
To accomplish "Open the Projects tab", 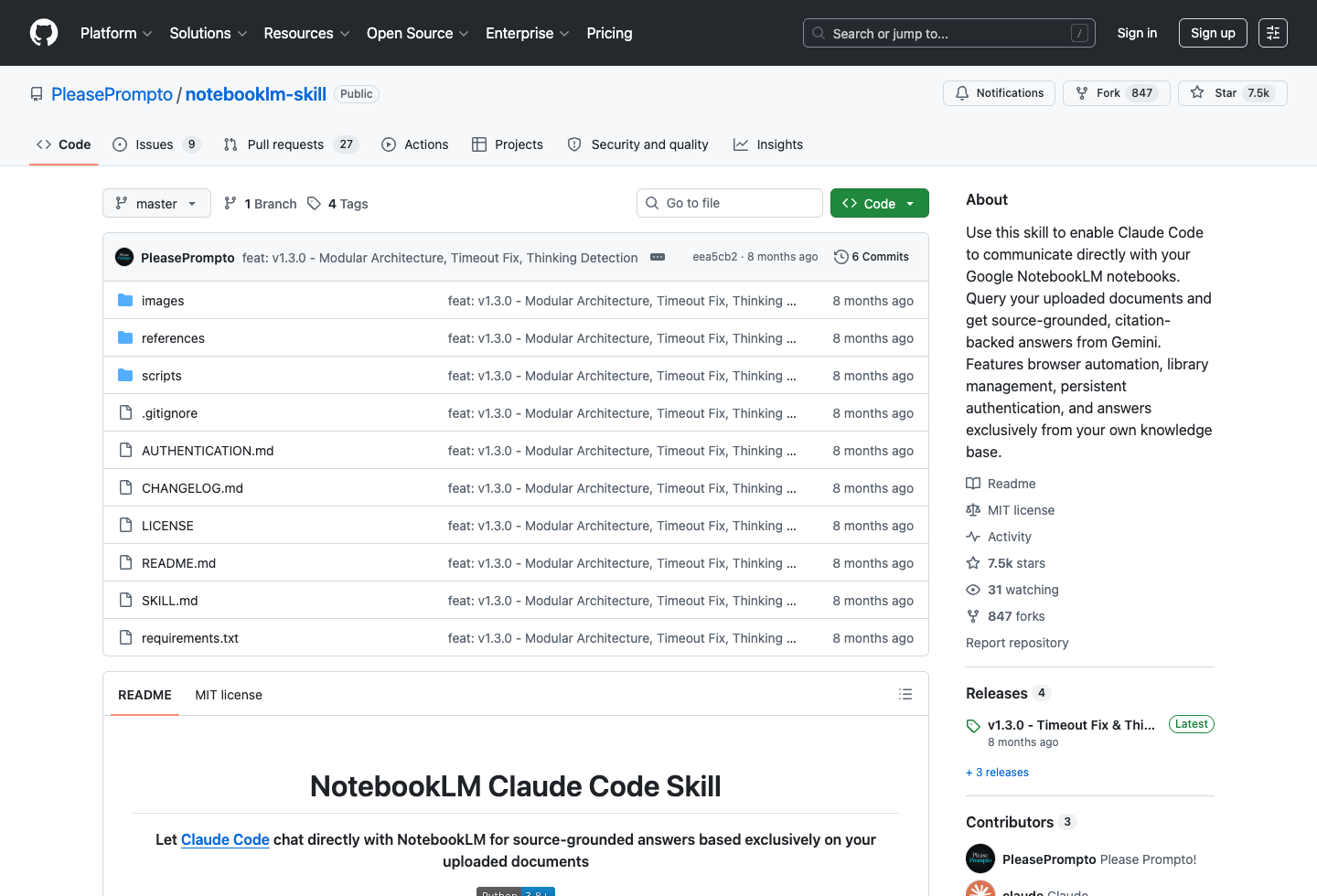I will pyautogui.click(x=508, y=144).
